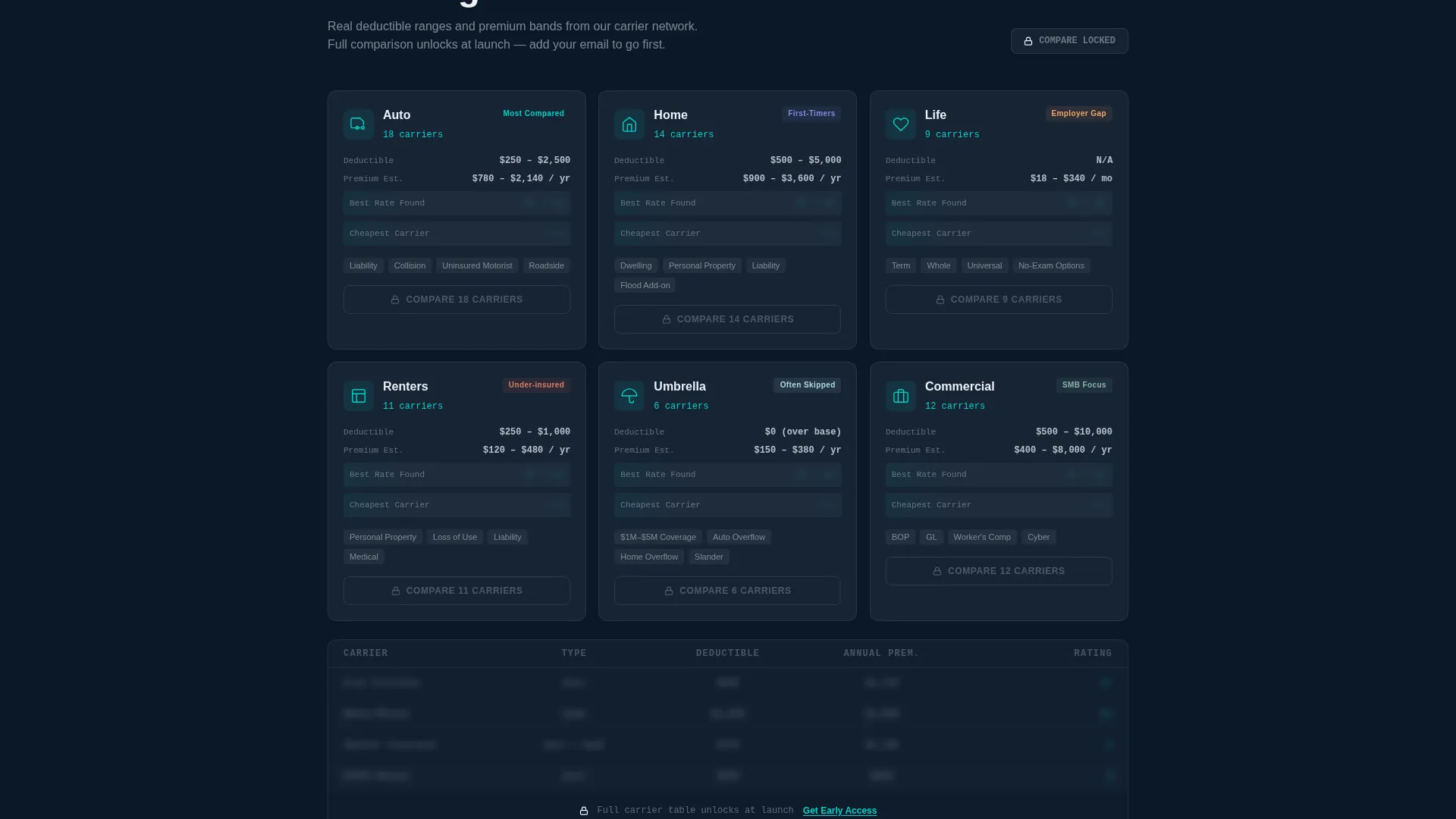The width and height of the screenshot is (1456, 819).
Task: Select the Medical tag in Renters card
Action: click(x=363, y=557)
